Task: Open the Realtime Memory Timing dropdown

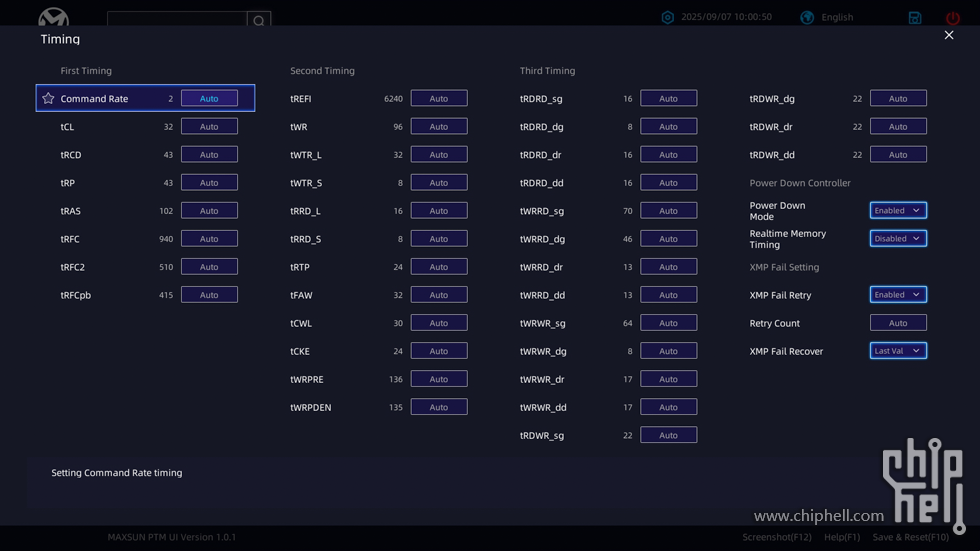Action: click(x=898, y=239)
